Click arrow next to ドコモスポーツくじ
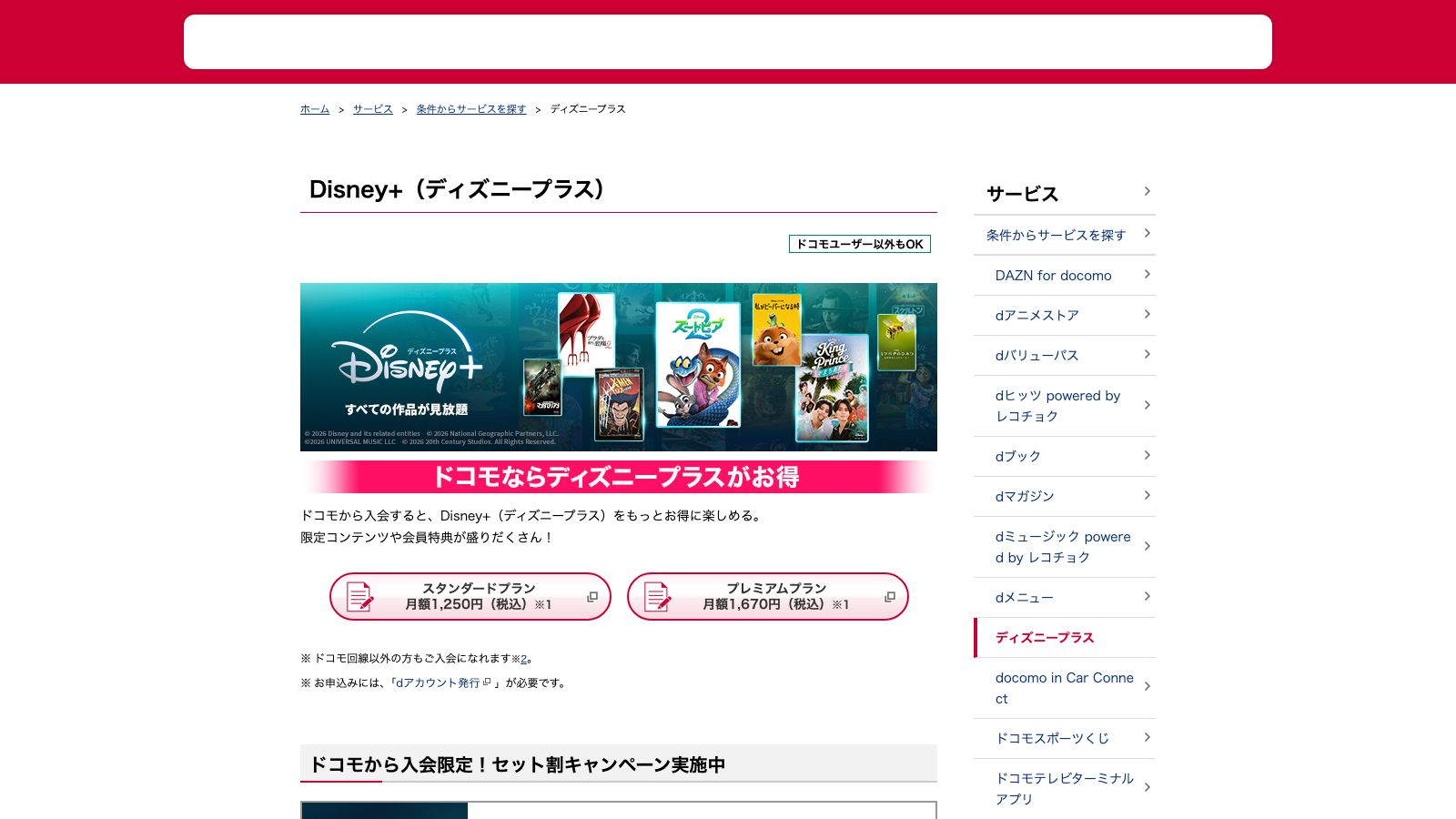 (1147, 737)
